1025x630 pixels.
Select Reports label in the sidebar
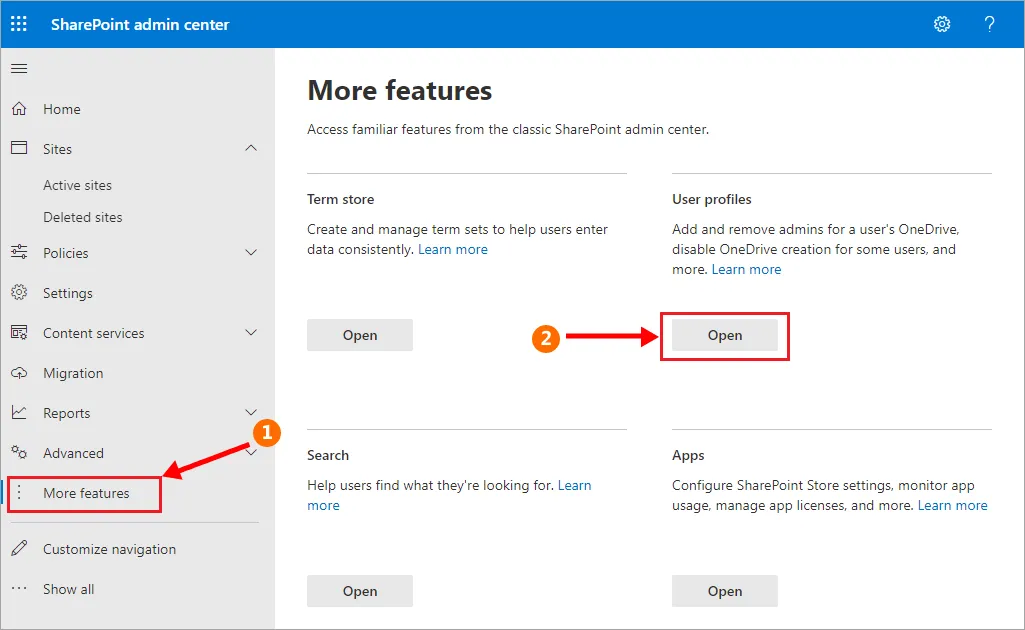pyautogui.click(x=66, y=413)
